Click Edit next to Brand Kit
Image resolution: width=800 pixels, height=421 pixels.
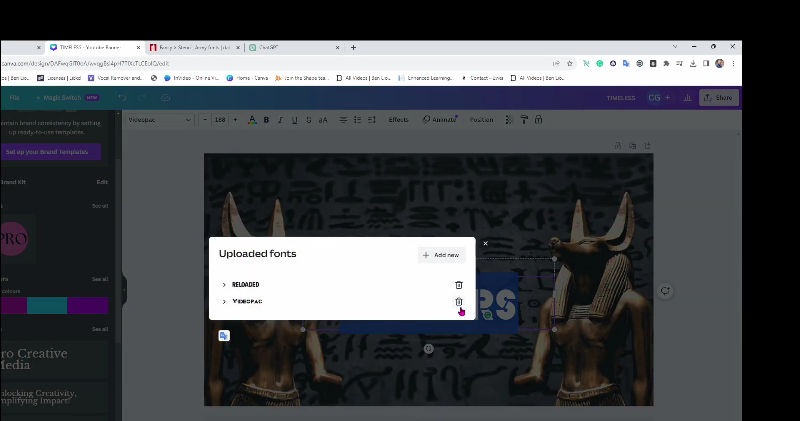pyautogui.click(x=102, y=182)
